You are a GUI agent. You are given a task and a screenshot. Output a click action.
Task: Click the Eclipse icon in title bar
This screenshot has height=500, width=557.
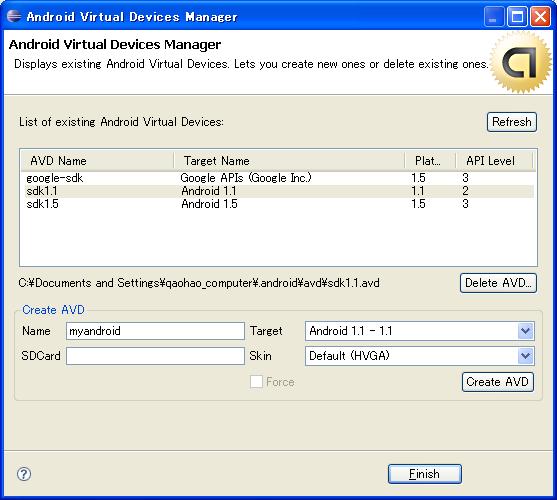14,16
